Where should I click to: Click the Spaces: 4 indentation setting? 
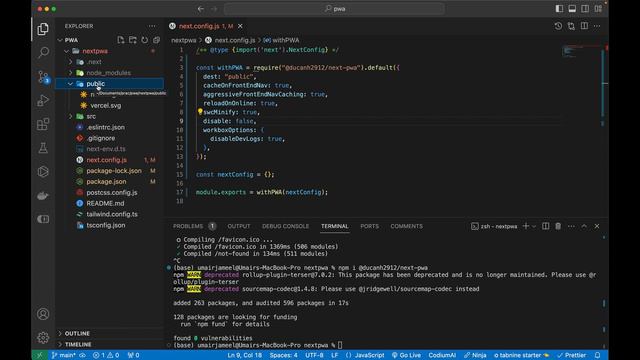tap(283, 355)
